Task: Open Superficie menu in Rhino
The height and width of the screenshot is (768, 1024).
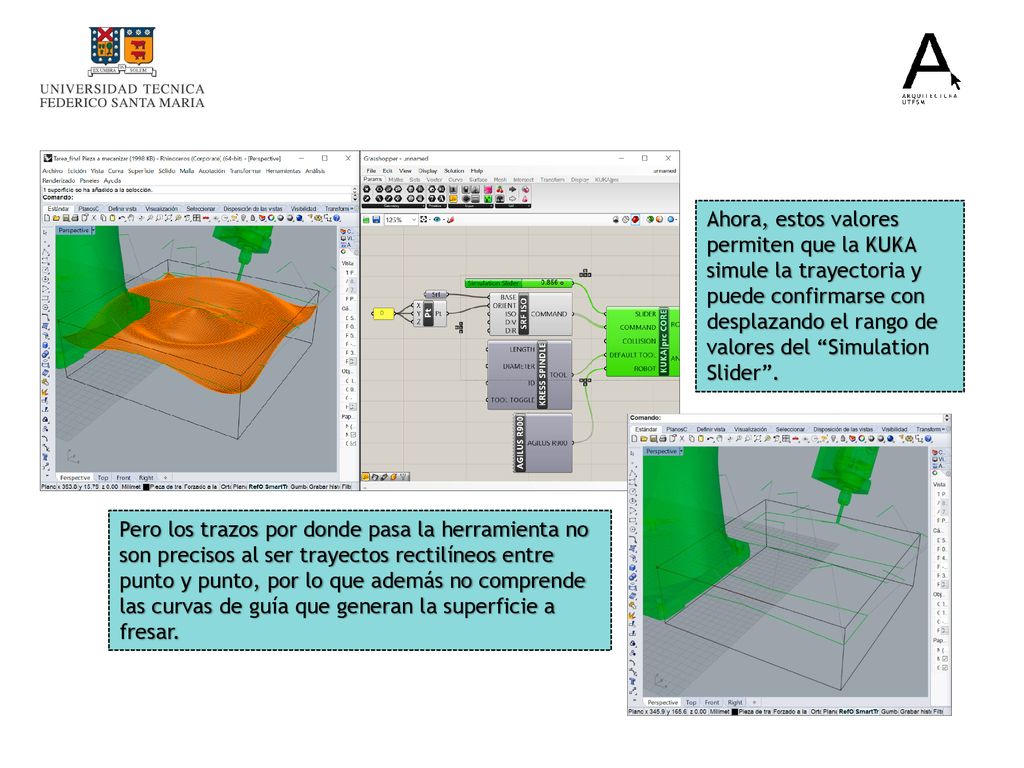Action: (140, 171)
